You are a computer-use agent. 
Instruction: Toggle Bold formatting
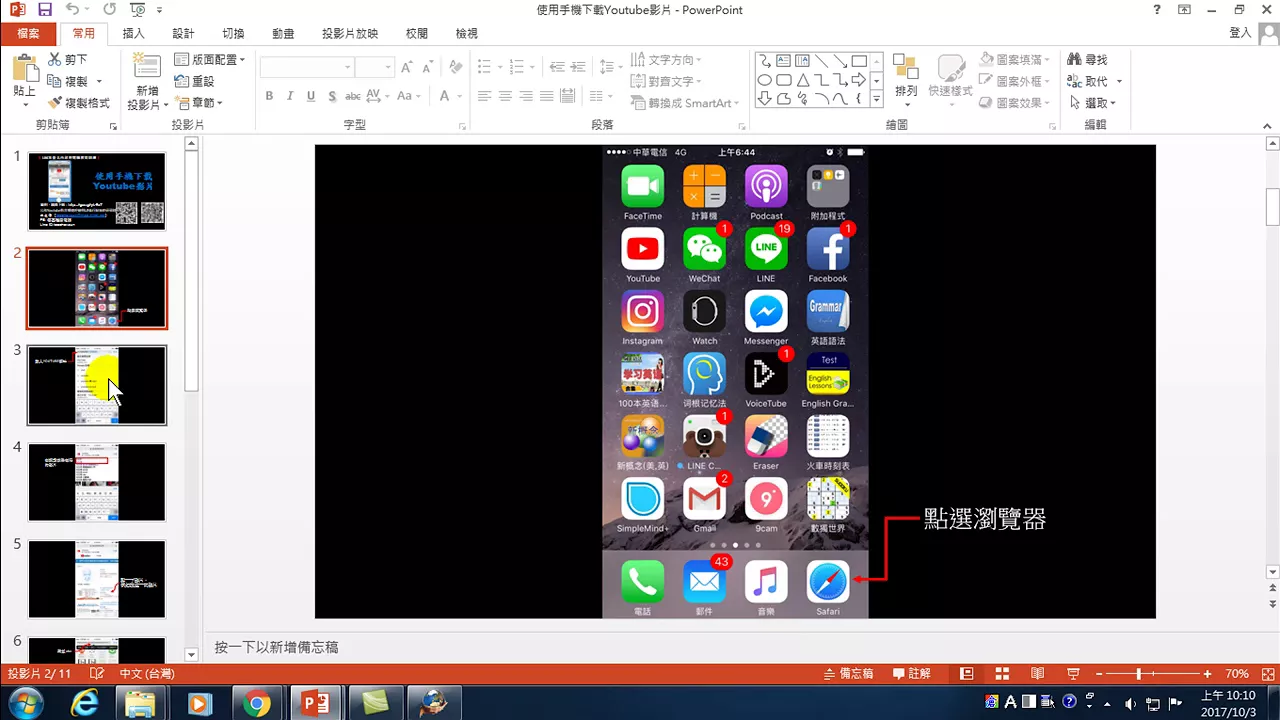pos(269,97)
